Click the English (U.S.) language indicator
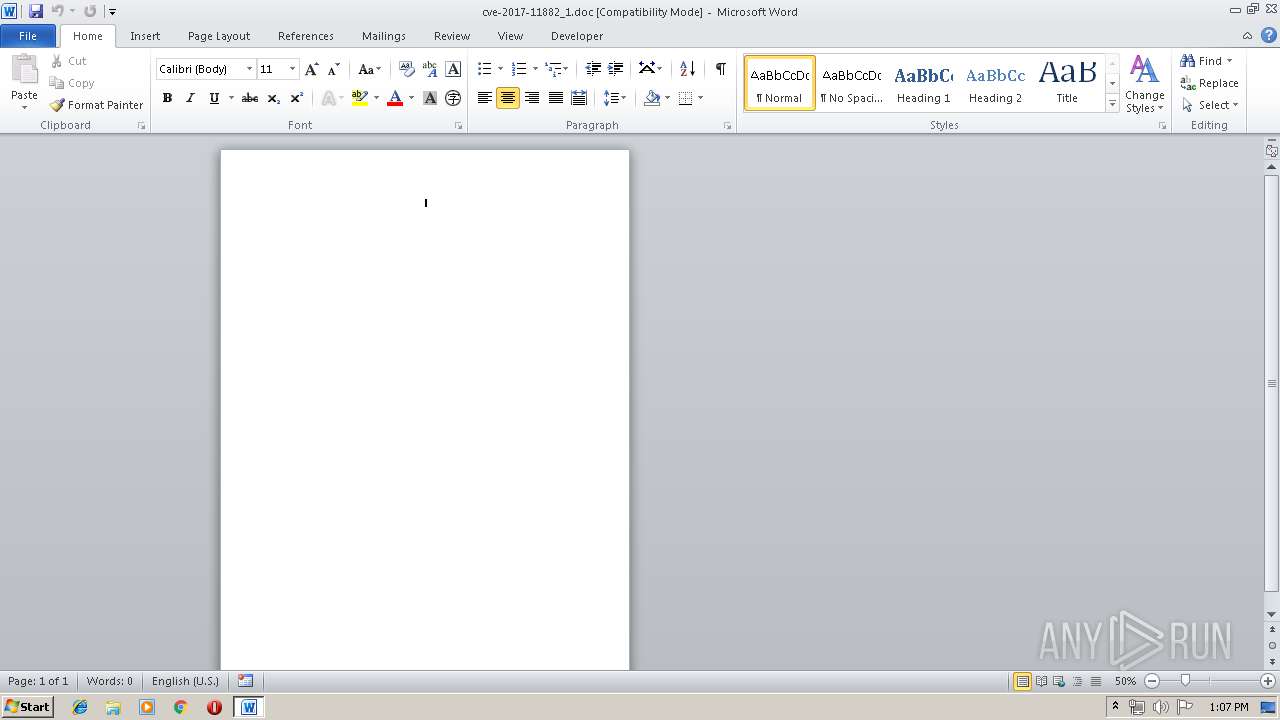Screen dimensions: 1280x720 pos(185,681)
